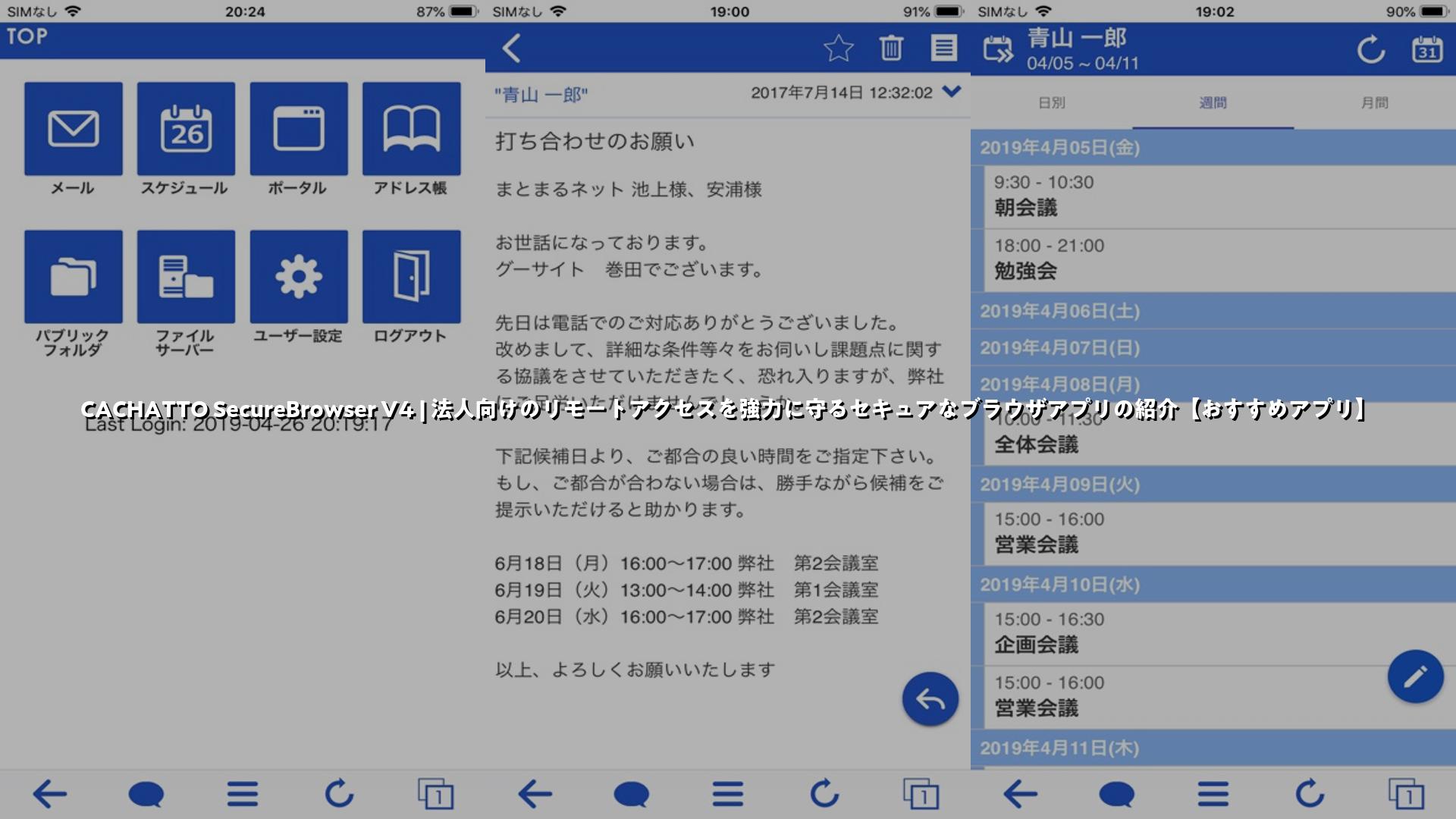Tap reload in middle bottom bar
1456x819 pixels.
tap(824, 794)
